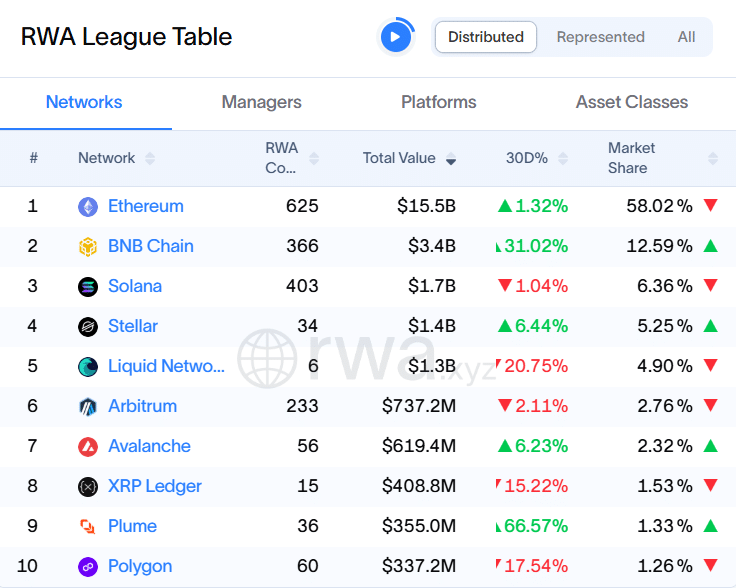Screen dimensions: 736x588
Task: Sort by the Market Share column arrows
Action: point(713,159)
